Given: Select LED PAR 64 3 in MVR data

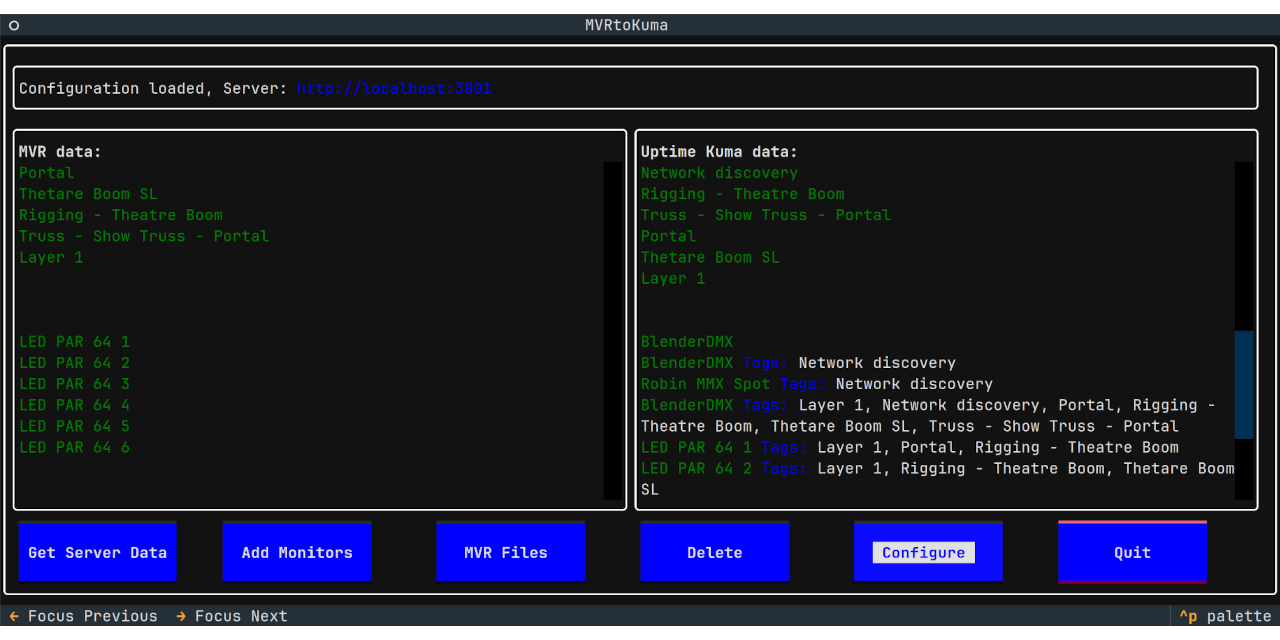Looking at the screenshot, I should click(x=74, y=384).
